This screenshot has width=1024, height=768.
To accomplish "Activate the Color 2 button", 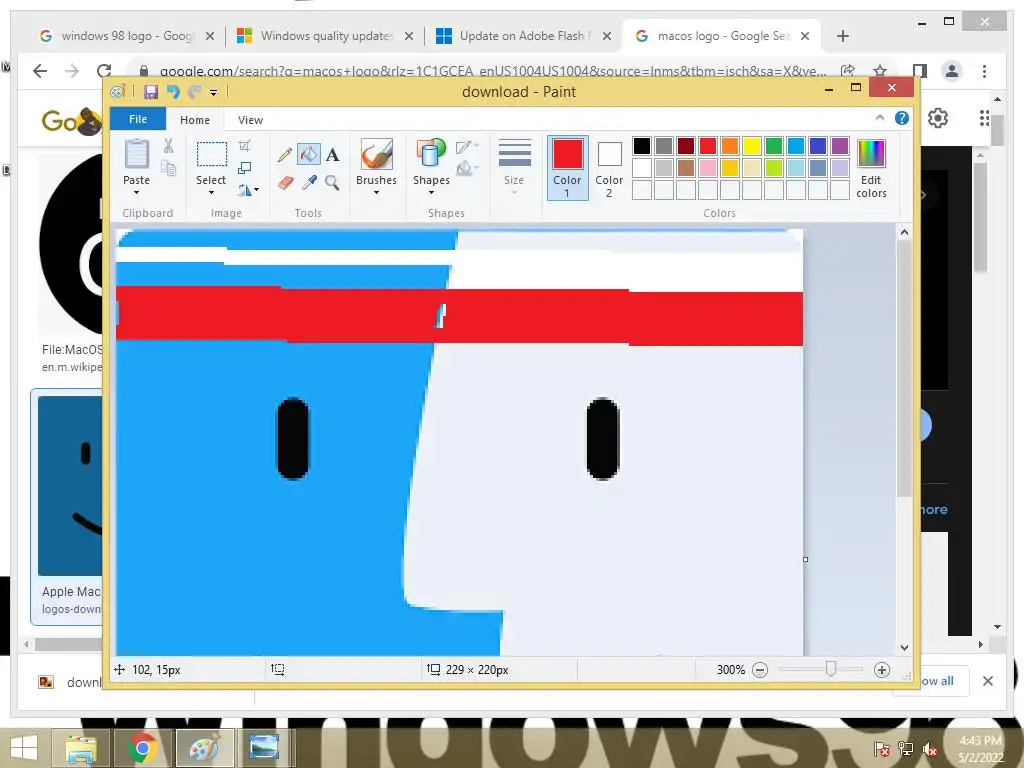I will click(609, 167).
